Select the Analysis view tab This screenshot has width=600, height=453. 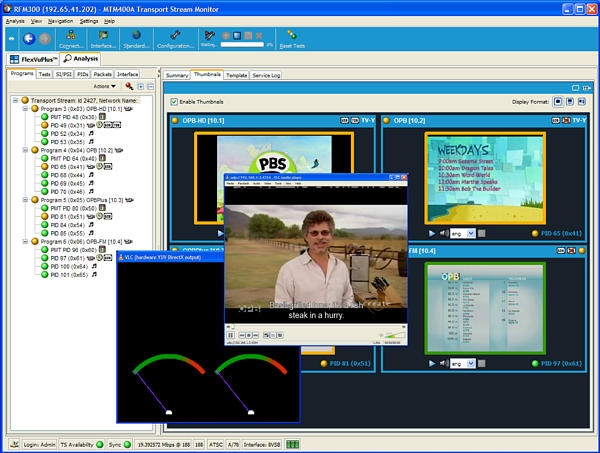click(x=81, y=59)
